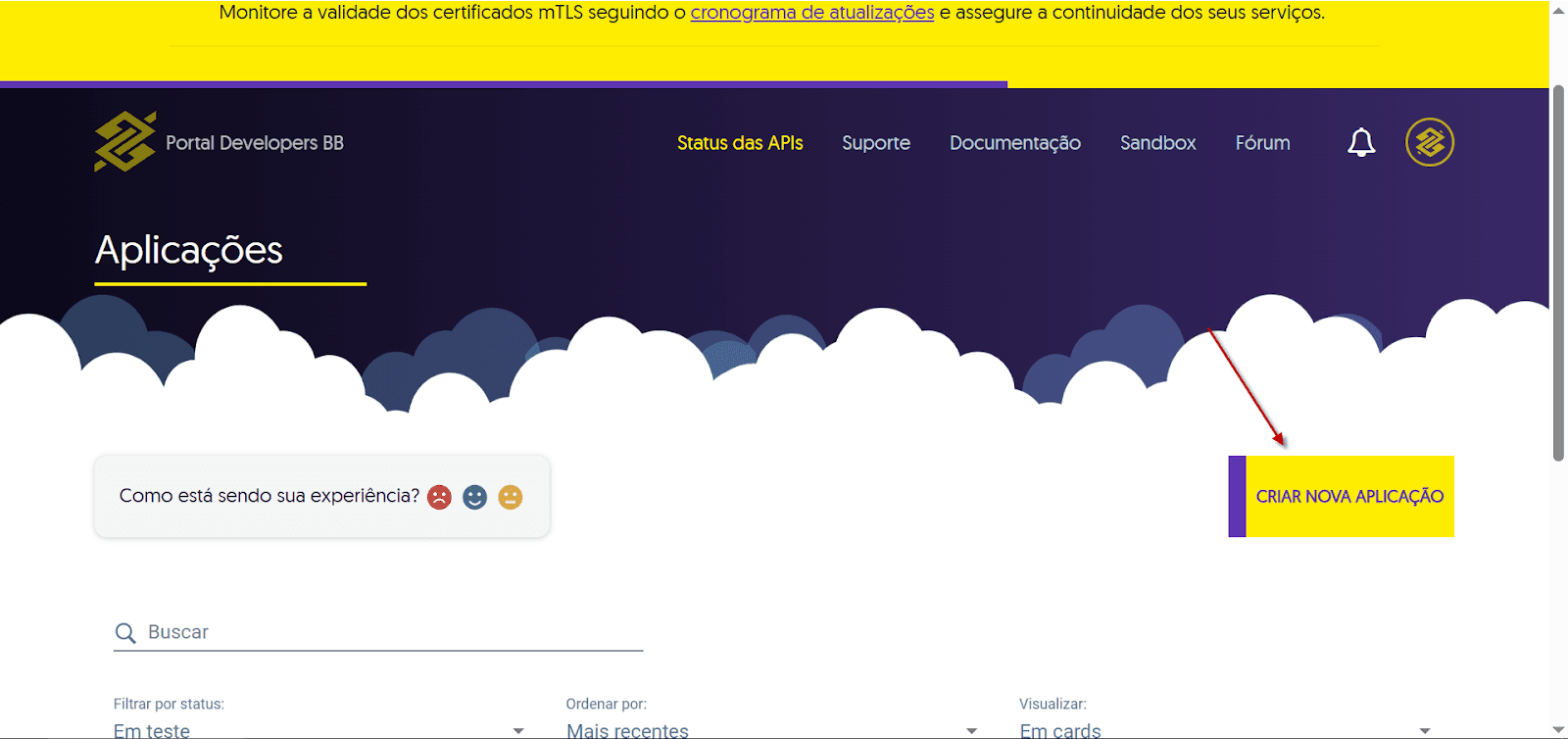Click the CRIAR NOVA APLICAÇÃO button
This screenshot has height=739, width=1568.
[x=1341, y=496]
